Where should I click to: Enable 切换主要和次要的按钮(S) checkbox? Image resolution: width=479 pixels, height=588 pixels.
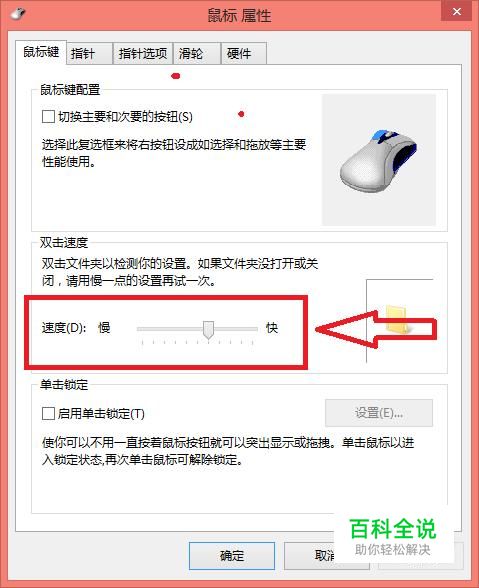48,116
